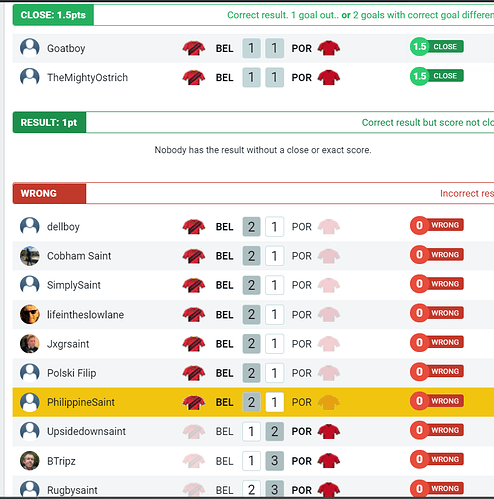
Task: Click Belgium shirt icon in TheMightyOstrich row
Action: [194, 77]
